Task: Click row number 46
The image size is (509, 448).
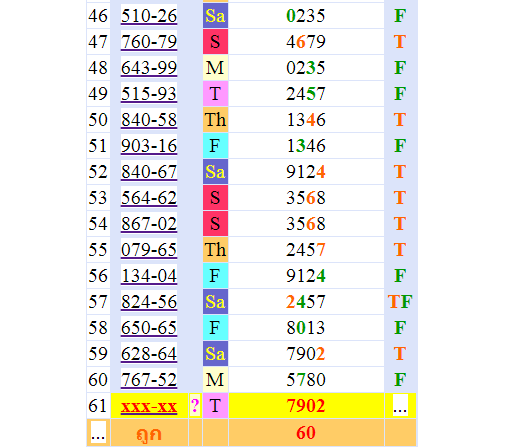Action: (x=98, y=16)
